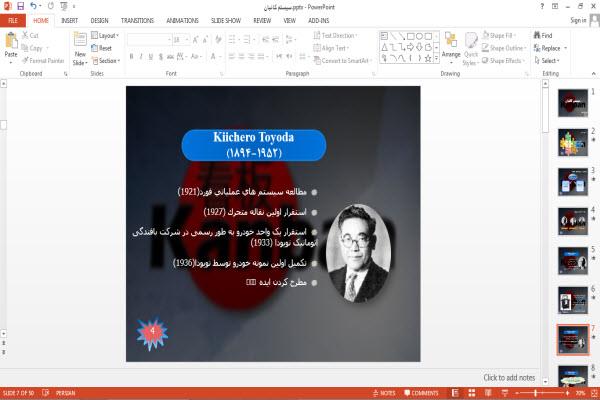Image resolution: width=600 pixels, height=400 pixels.
Task: Toggle numbered list
Action: point(249,39)
